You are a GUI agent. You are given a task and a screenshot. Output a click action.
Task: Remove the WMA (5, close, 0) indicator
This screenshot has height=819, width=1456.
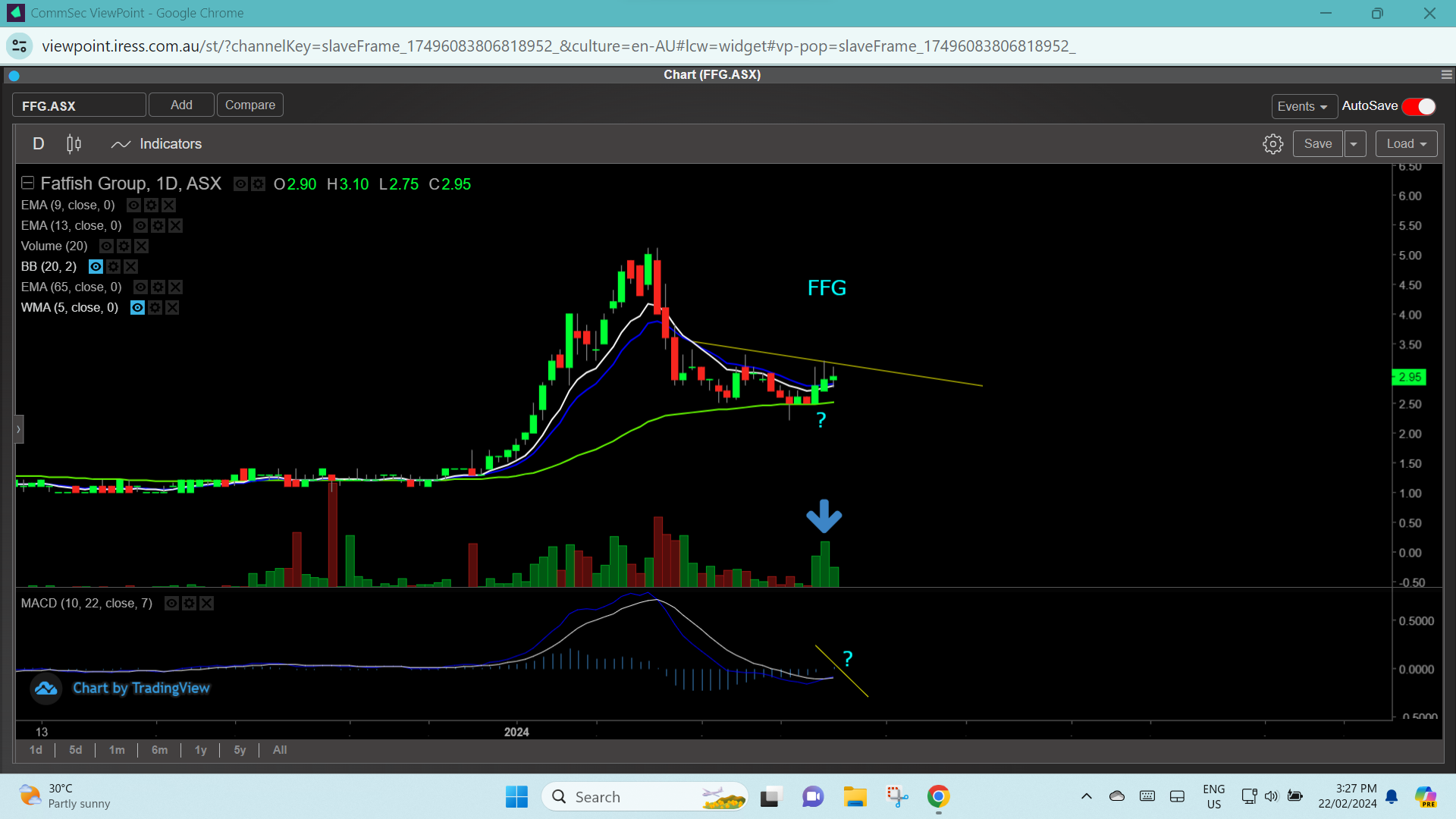coord(172,308)
